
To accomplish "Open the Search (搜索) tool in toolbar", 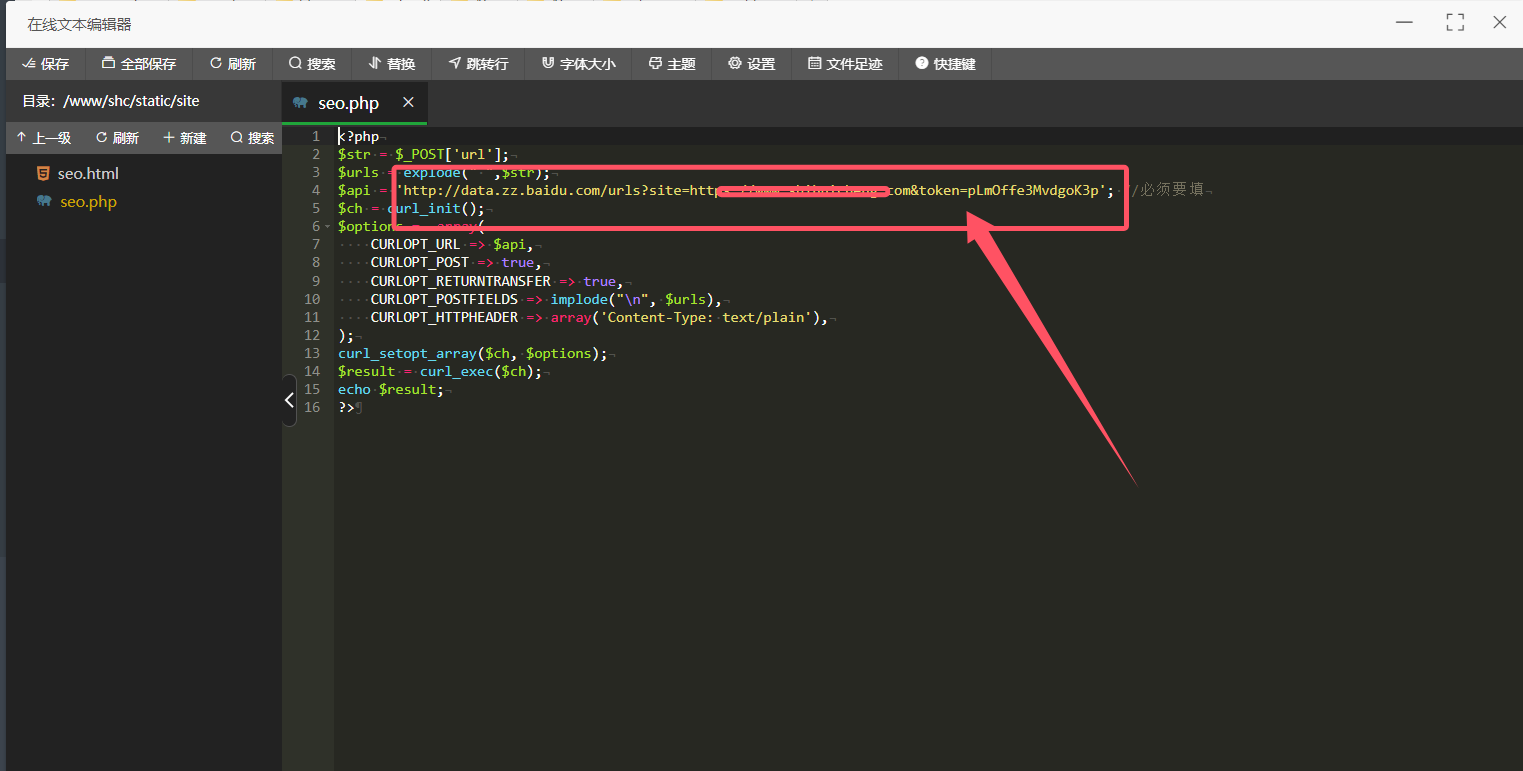I will point(312,64).
